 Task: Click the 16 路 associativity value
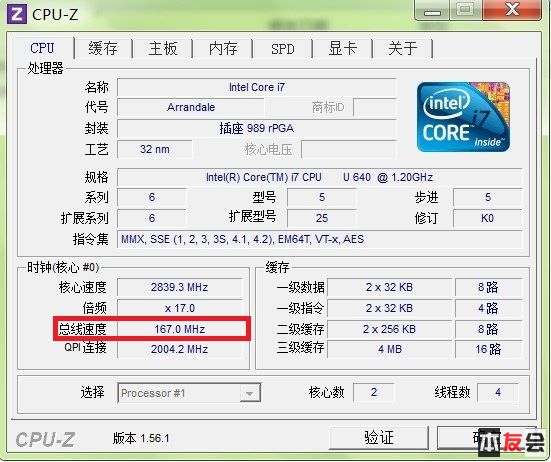488,349
